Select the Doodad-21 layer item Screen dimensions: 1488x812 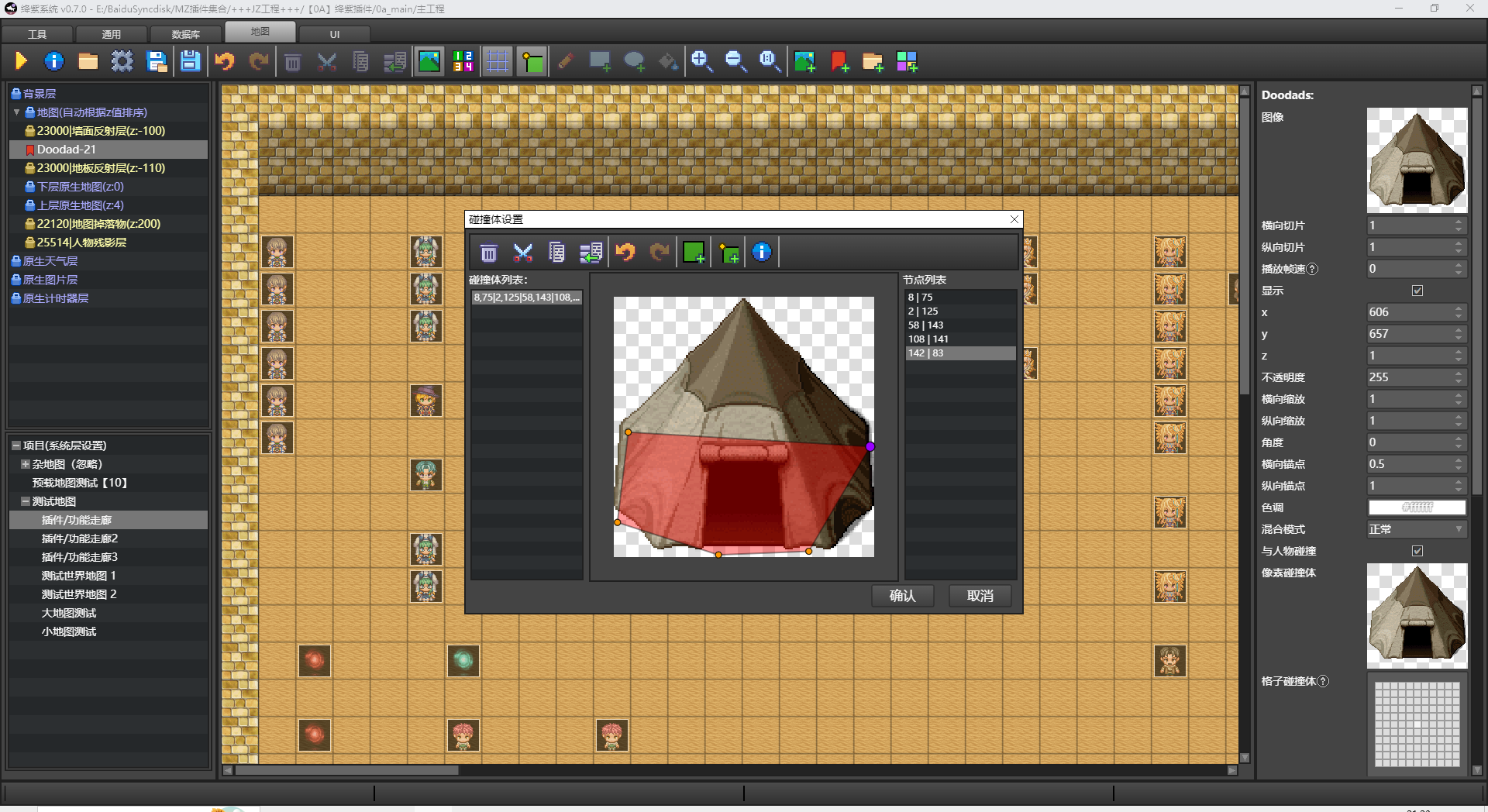click(x=108, y=150)
